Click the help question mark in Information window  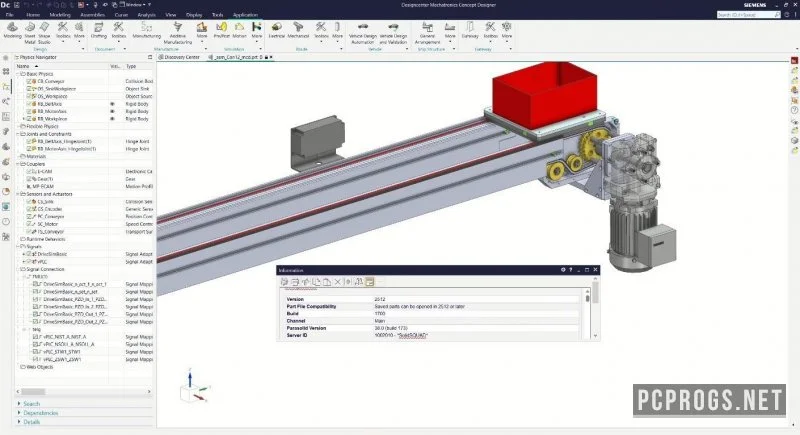click(570, 270)
